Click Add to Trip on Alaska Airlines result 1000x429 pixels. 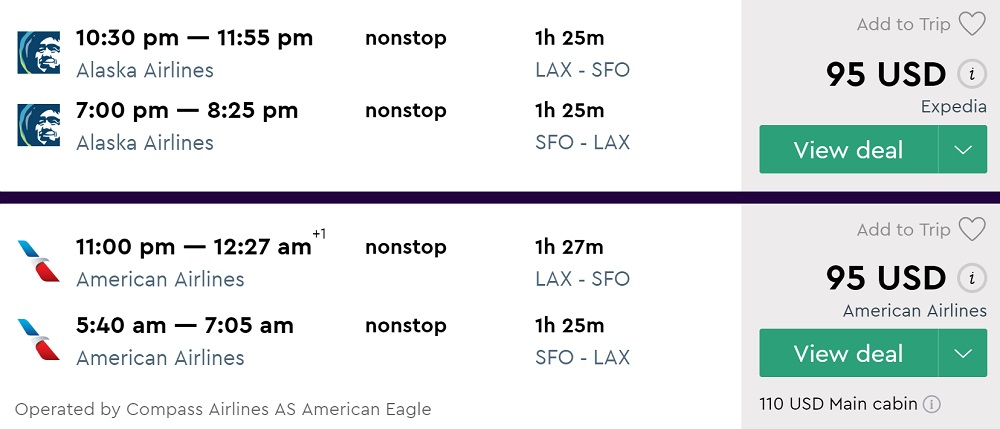[x=903, y=25]
